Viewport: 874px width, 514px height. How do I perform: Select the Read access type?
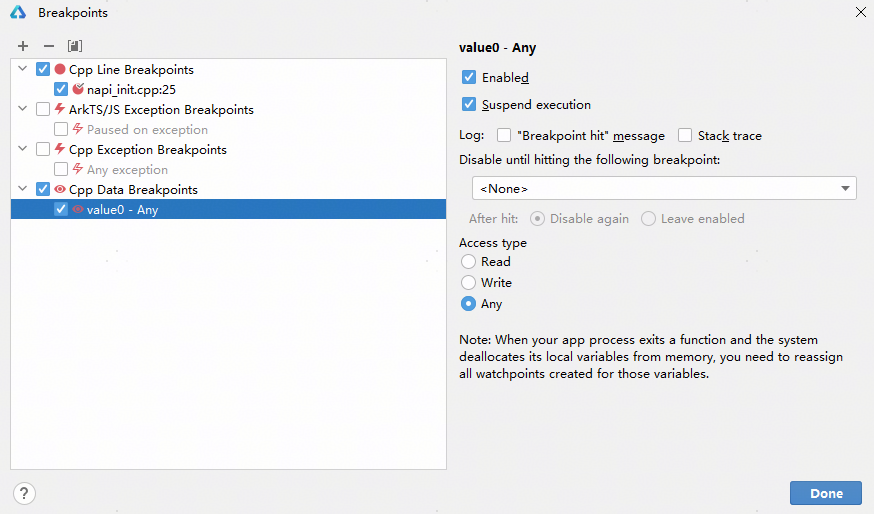click(x=468, y=261)
